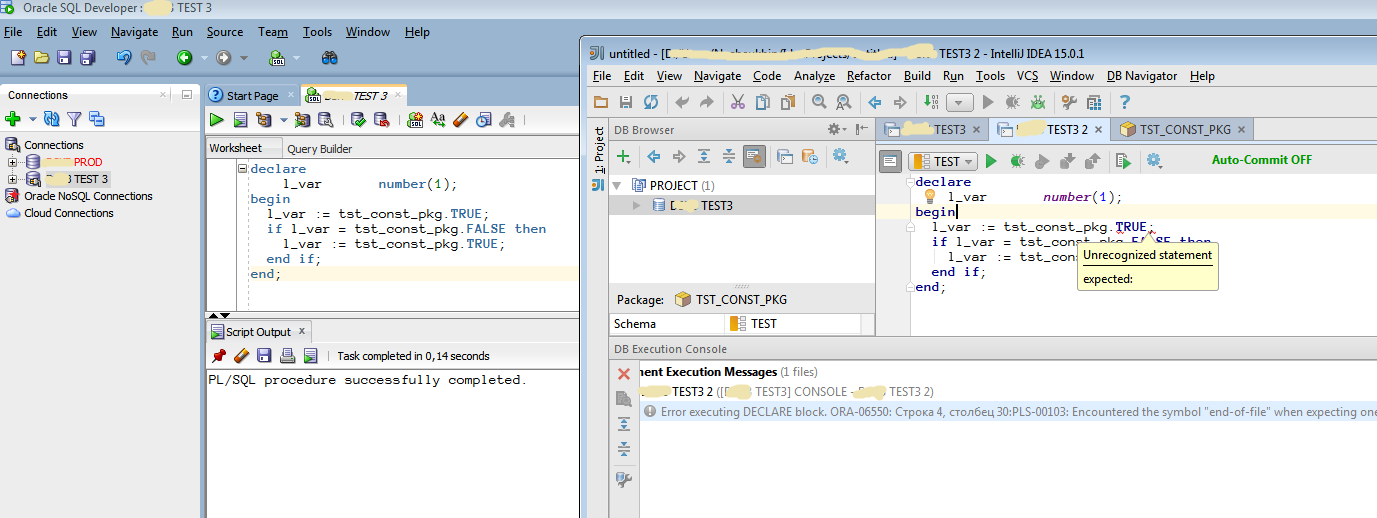
Task: Click Rollback icon in SQL Developer worksheet
Action: click(x=381, y=120)
